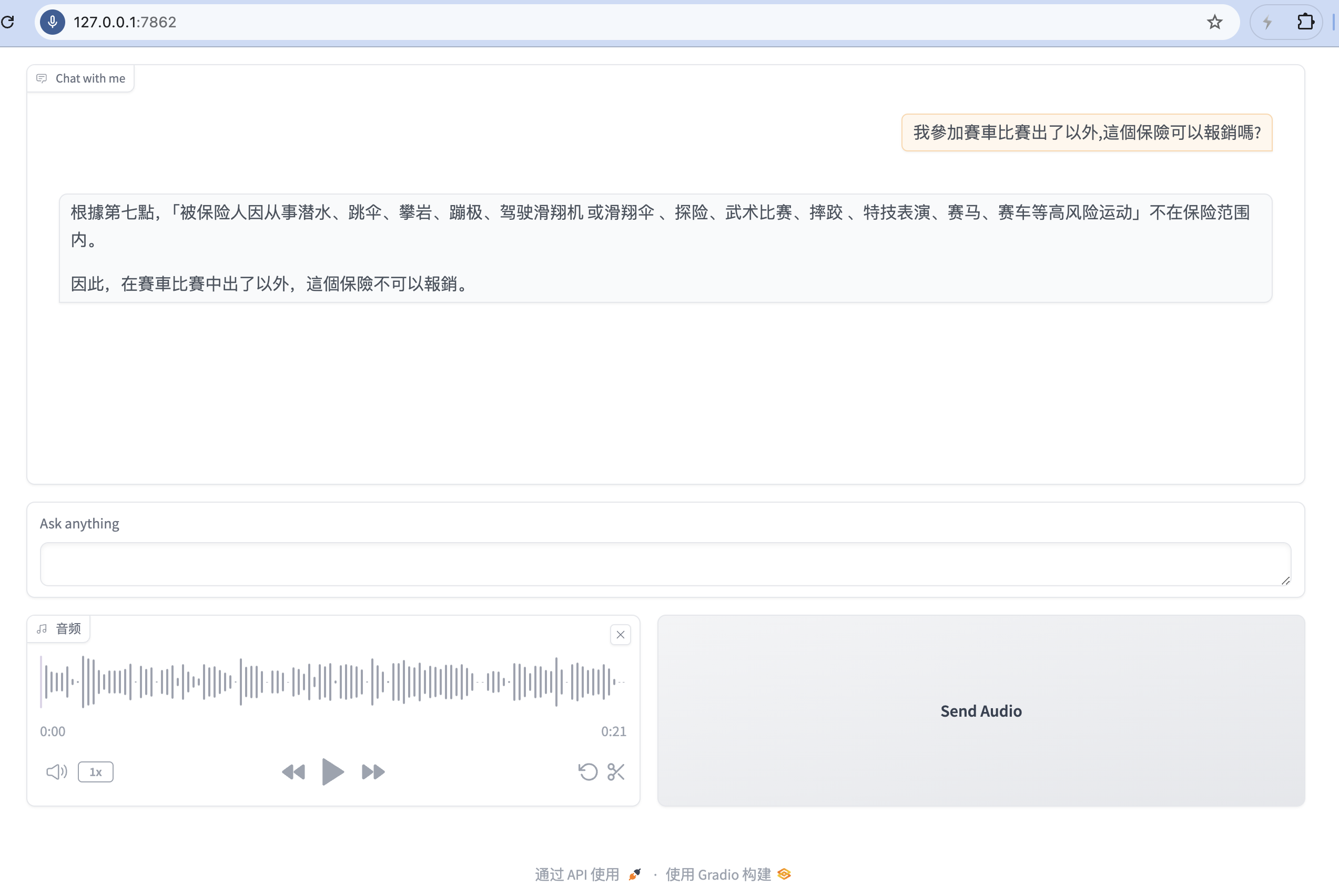The height and width of the screenshot is (896, 1339).
Task: Mute audio with the speaker icon
Action: 57,772
